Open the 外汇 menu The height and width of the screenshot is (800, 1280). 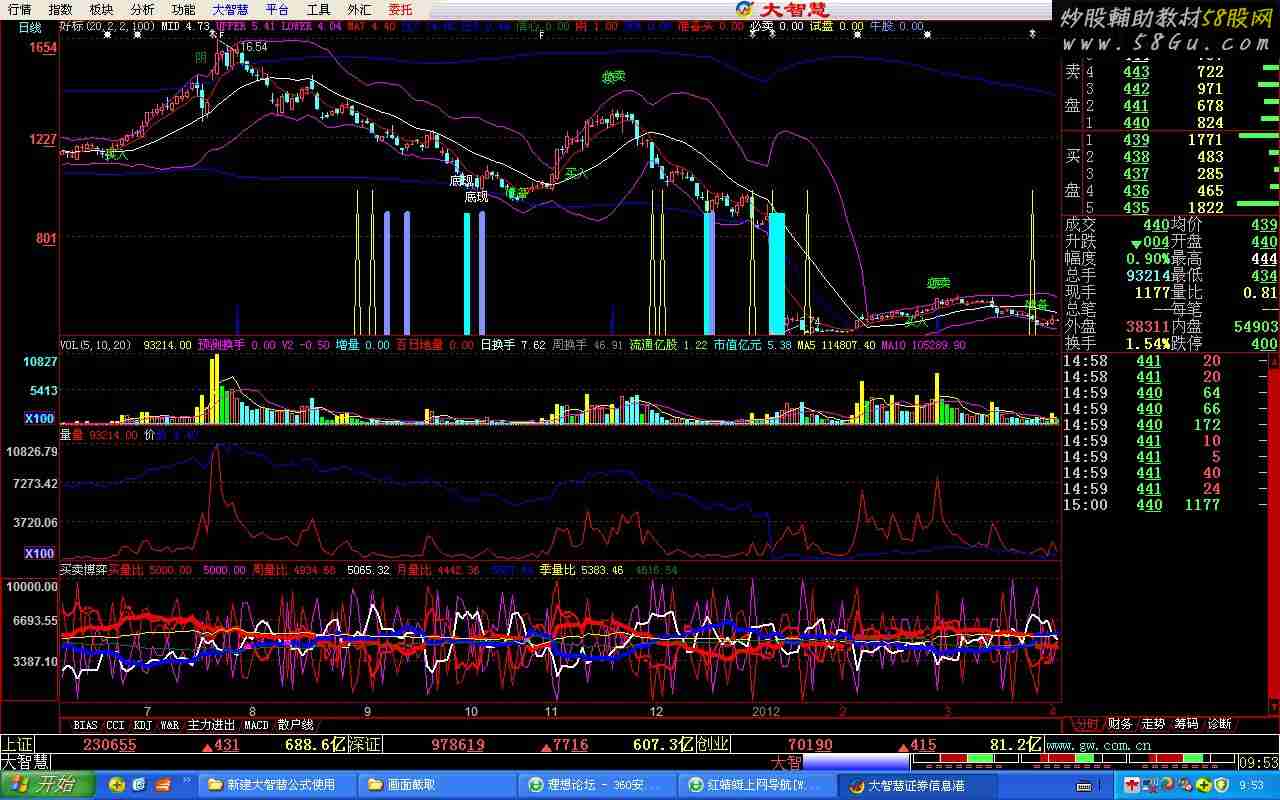coord(359,9)
